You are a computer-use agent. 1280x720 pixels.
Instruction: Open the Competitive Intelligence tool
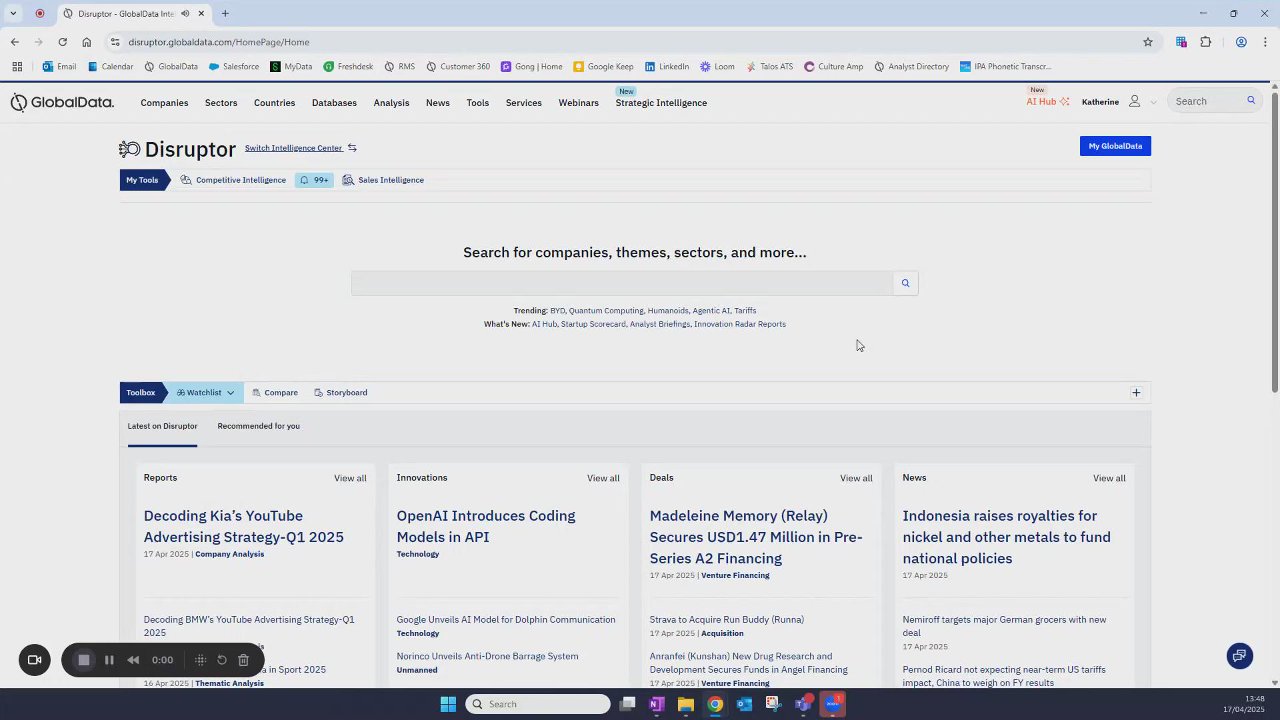tap(233, 180)
